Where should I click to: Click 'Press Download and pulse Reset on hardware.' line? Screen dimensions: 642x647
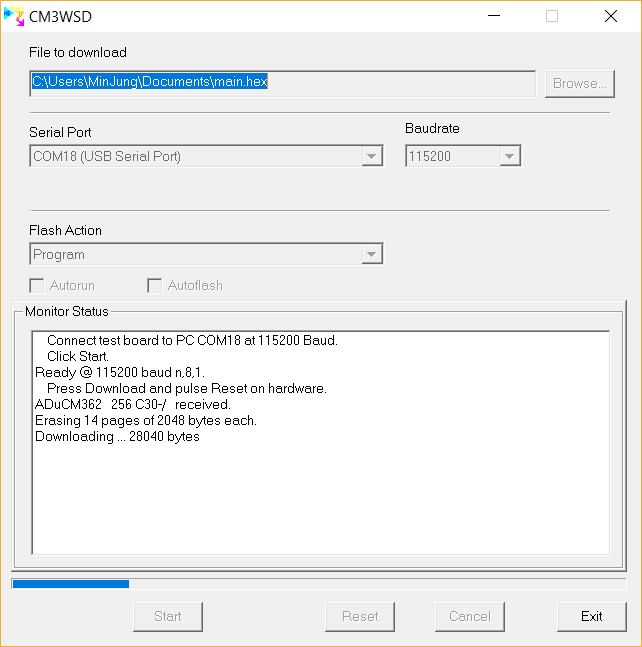pyautogui.click(x=187, y=388)
